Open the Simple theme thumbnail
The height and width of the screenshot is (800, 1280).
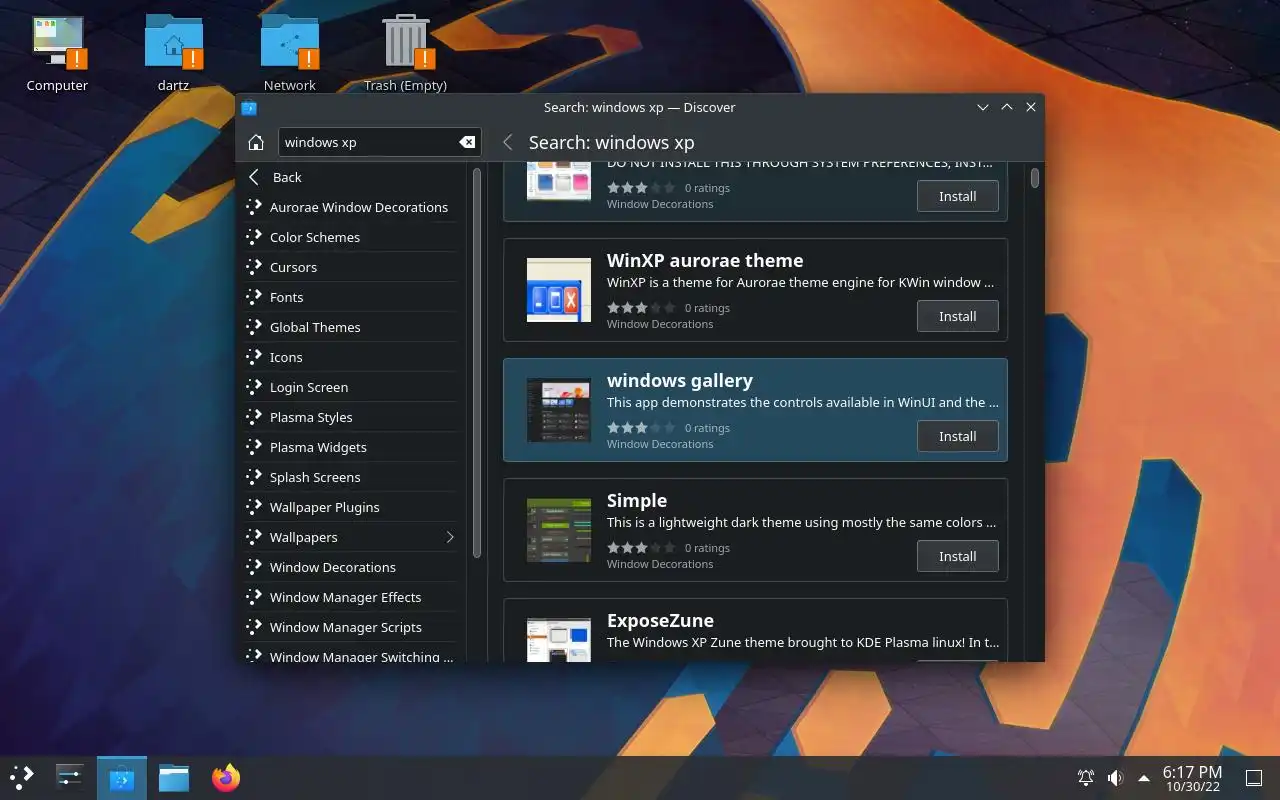click(x=559, y=530)
